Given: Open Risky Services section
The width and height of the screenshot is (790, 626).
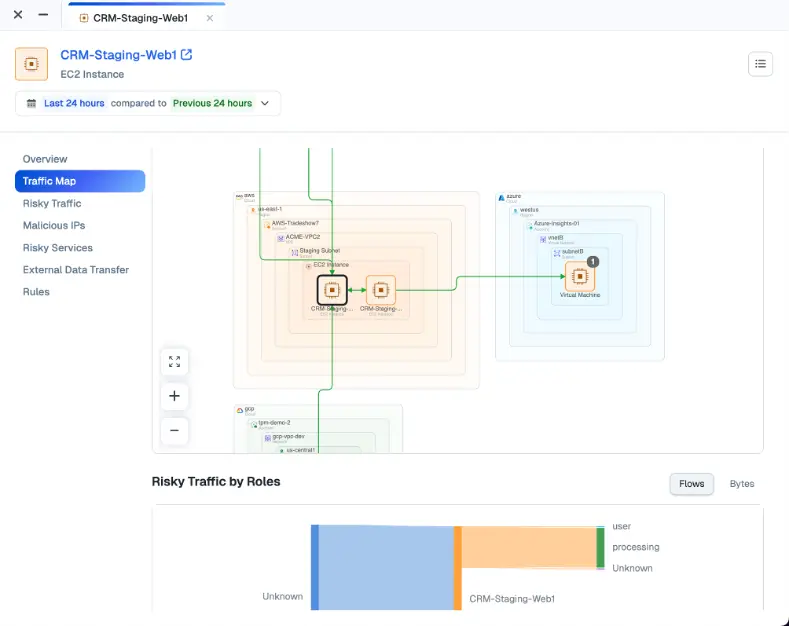Looking at the screenshot, I should pos(58,247).
